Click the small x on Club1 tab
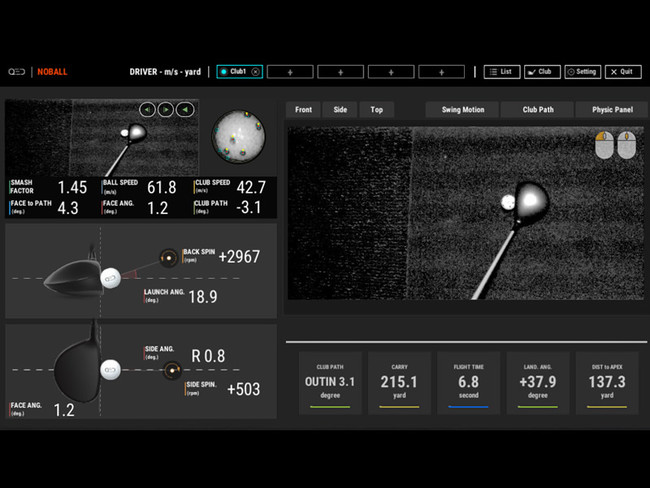Image resolution: width=650 pixels, height=488 pixels. coord(256,72)
